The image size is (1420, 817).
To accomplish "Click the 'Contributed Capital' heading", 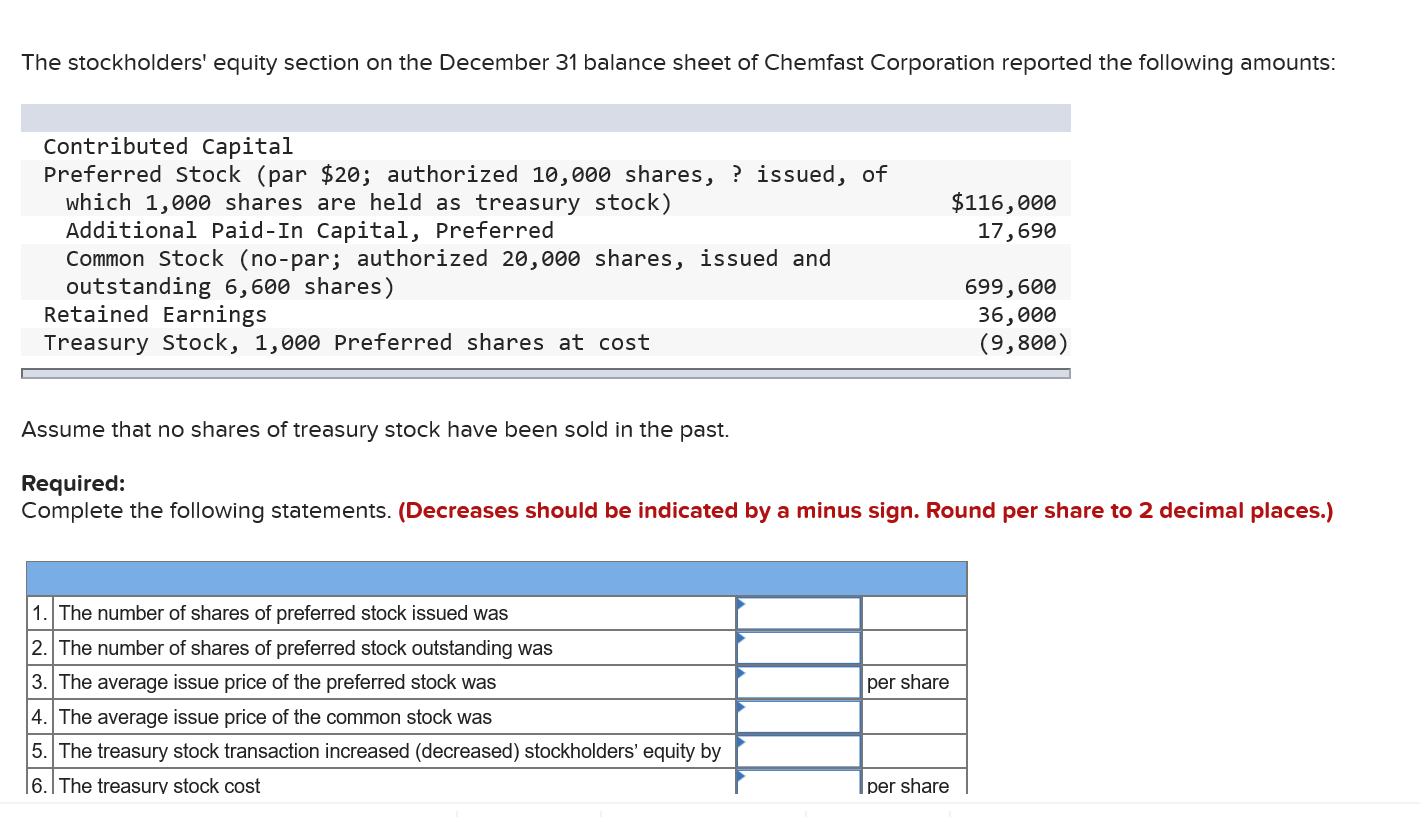I will point(168,147).
